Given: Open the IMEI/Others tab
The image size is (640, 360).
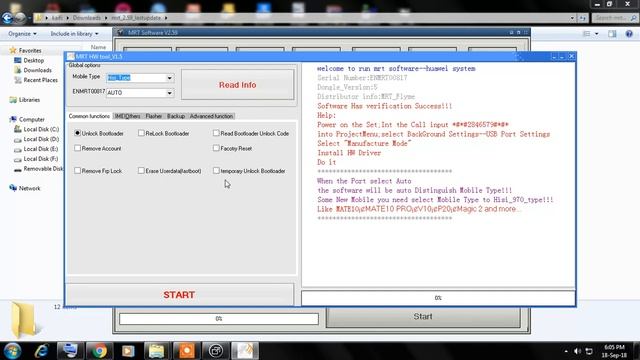Looking at the screenshot, I should pyautogui.click(x=128, y=116).
